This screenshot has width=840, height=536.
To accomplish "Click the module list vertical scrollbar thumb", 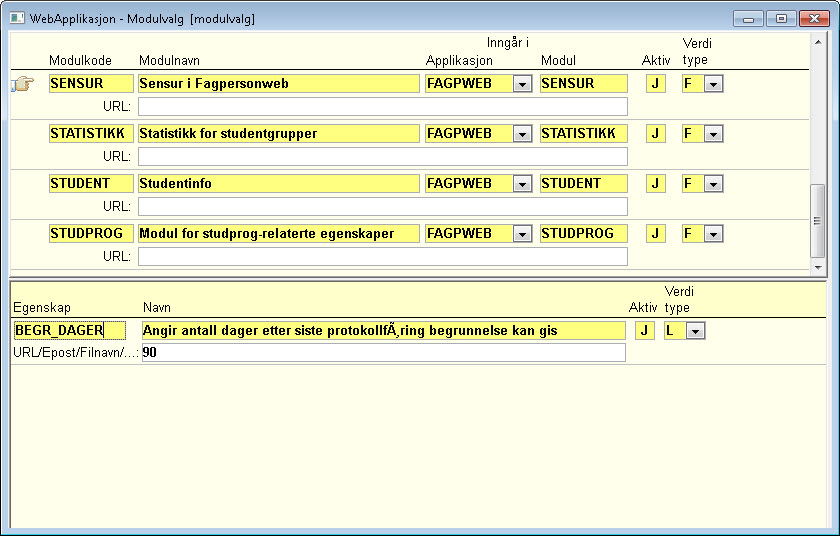I will 818,221.
